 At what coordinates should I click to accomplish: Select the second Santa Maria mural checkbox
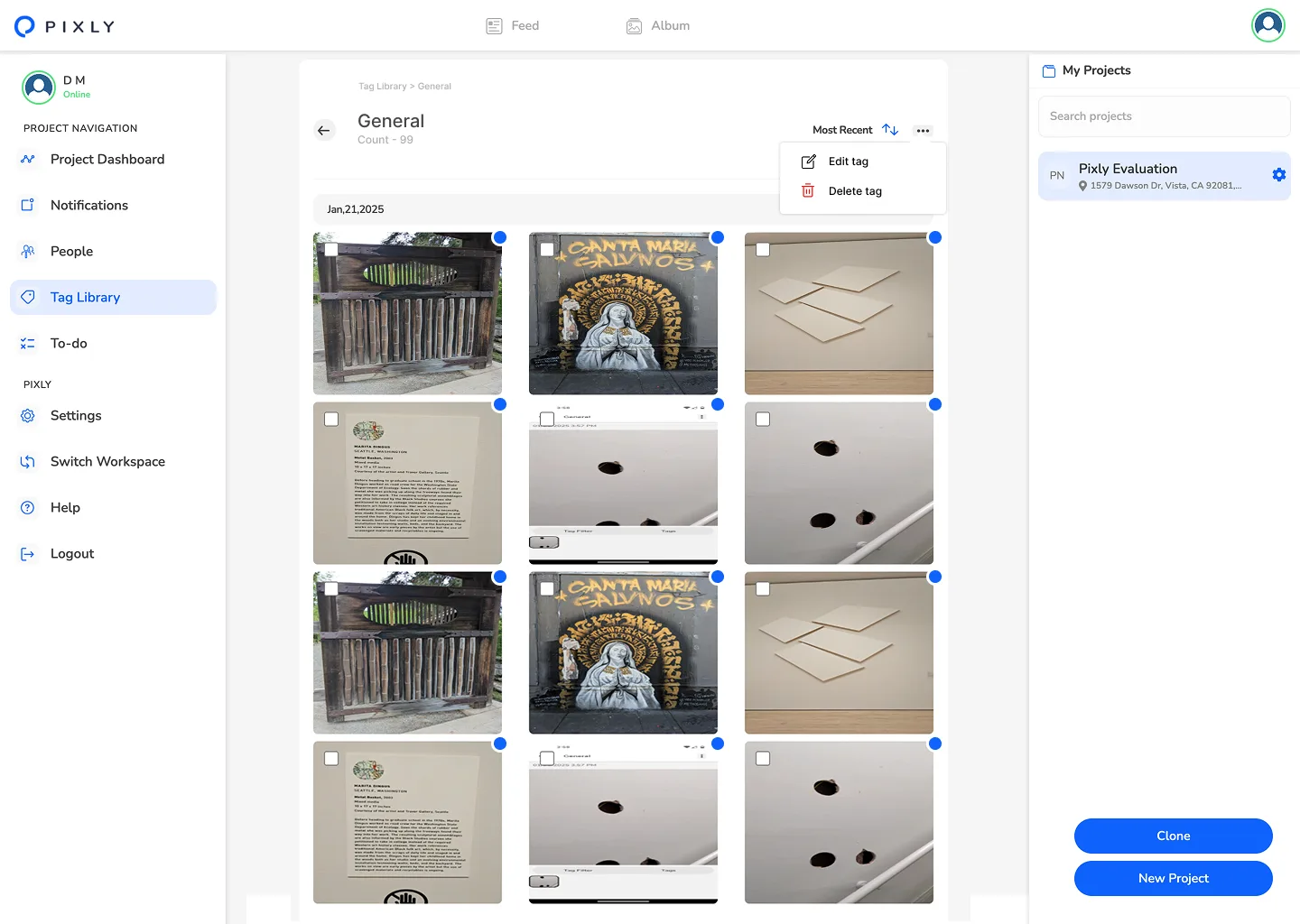pyautogui.click(x=547, y=589)
